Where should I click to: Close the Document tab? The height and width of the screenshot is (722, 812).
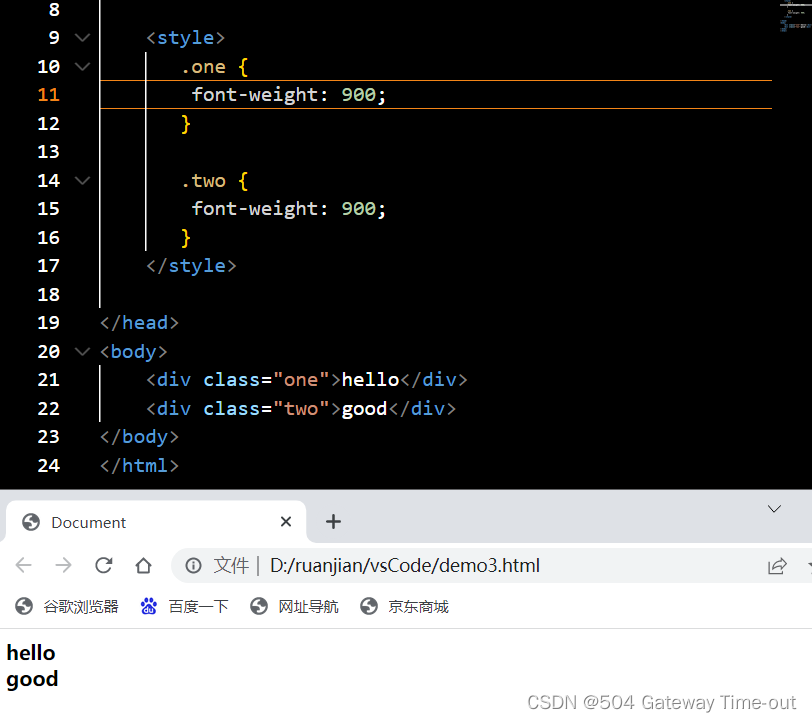[x=286, y=522]
